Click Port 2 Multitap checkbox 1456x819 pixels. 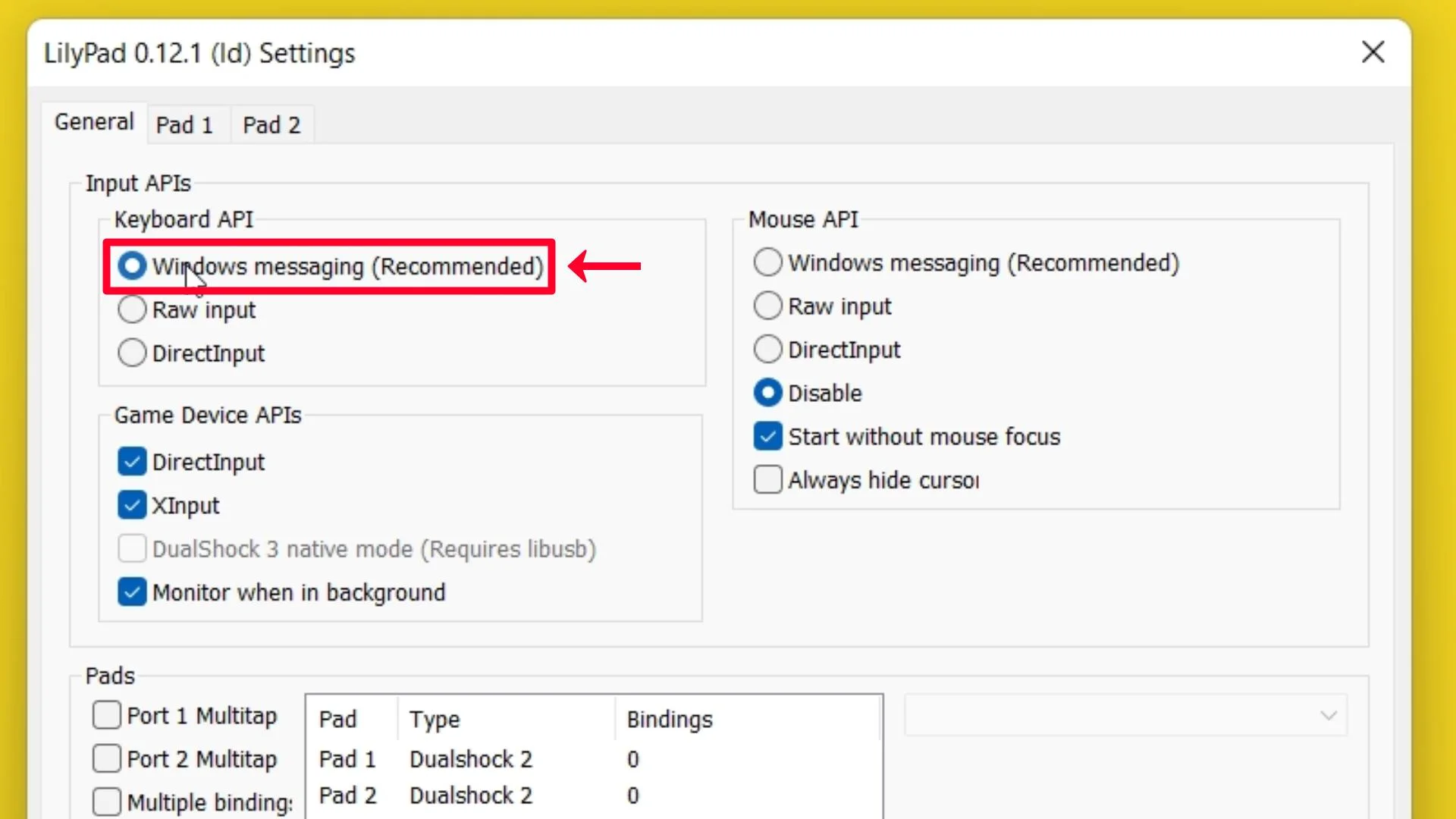106,759
